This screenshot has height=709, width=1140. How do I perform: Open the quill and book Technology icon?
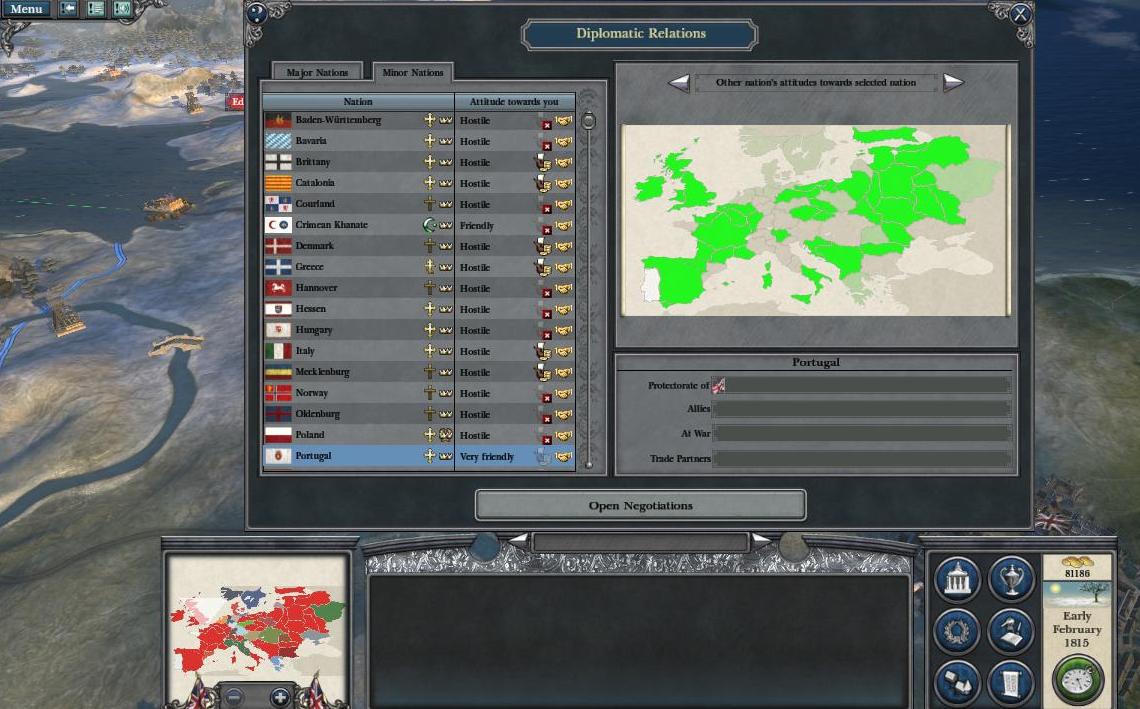[x=1011, y=630]
